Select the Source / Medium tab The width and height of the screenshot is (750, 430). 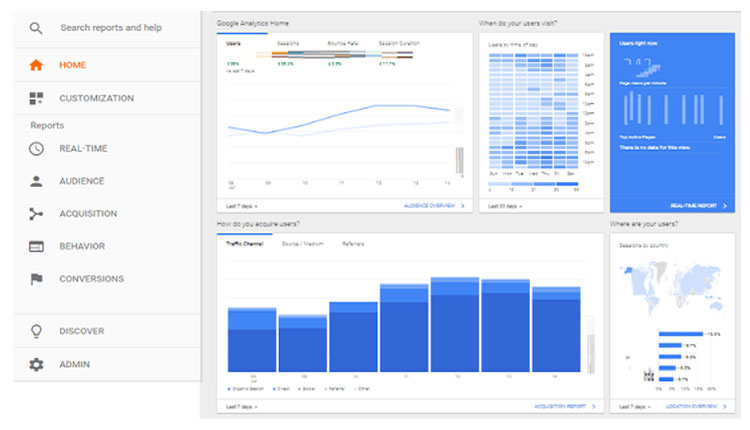(x=303, y=244)
